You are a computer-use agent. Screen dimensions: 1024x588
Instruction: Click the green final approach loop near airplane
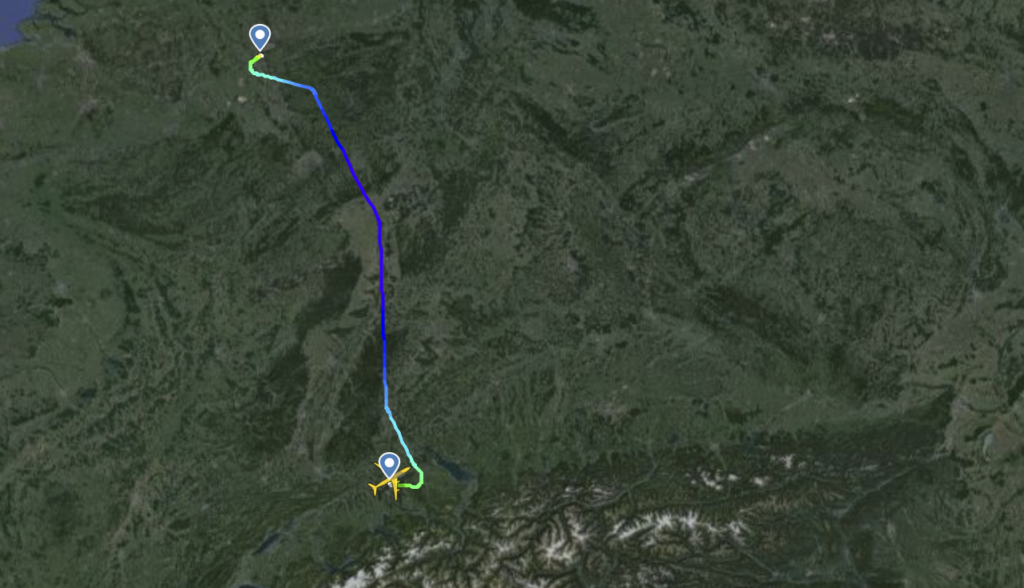point(419,480)
